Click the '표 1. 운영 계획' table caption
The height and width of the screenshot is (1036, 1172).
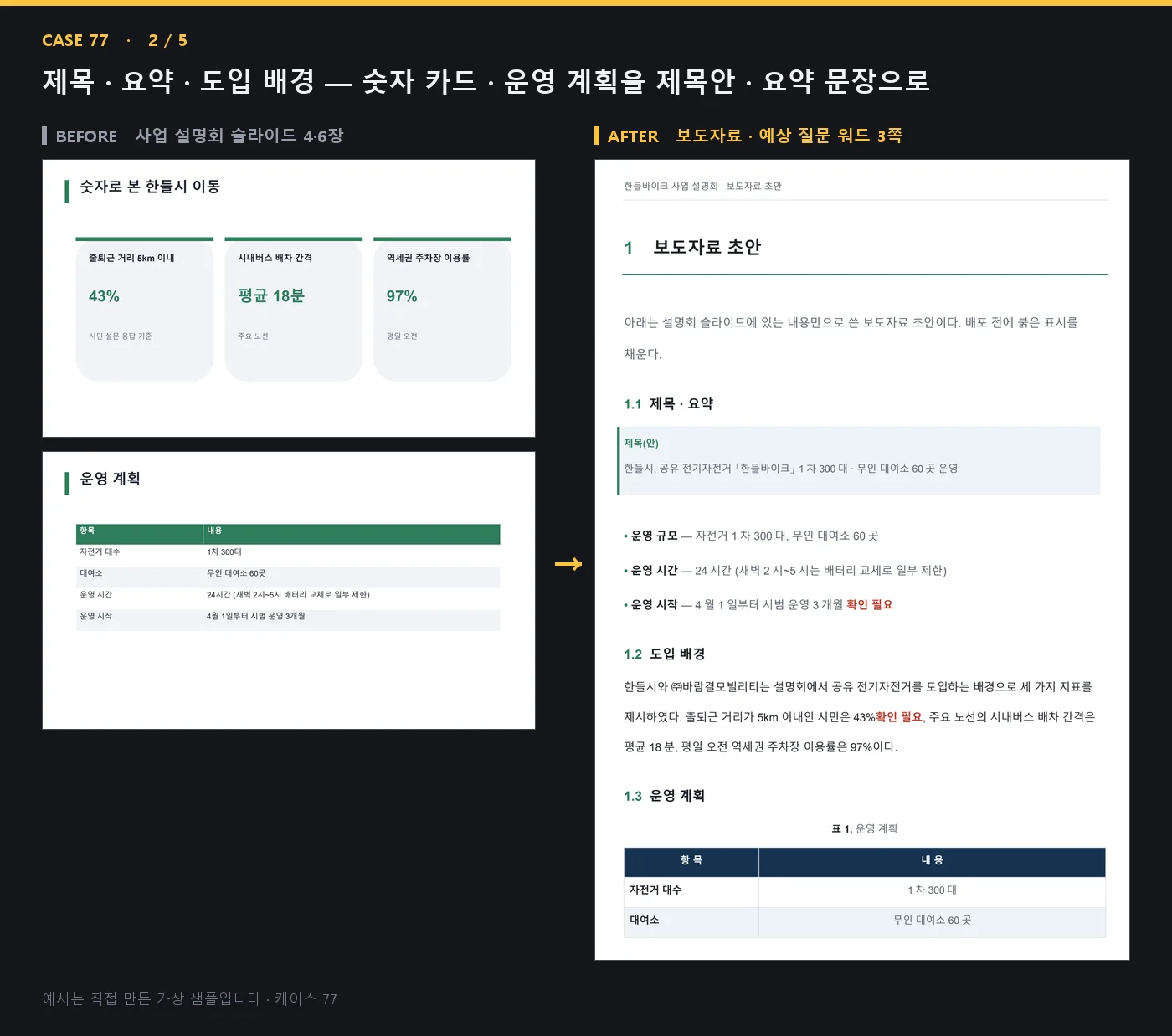[x=865, y=829]
